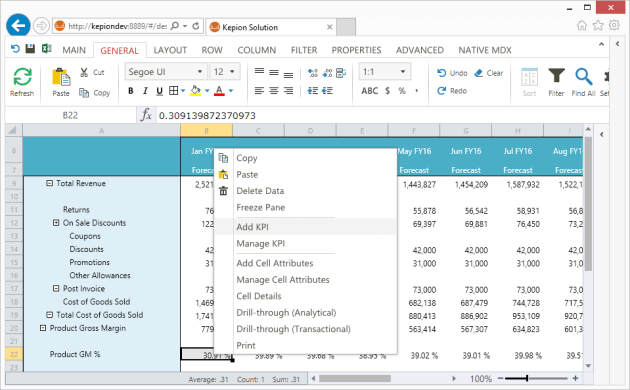The width and height of the screenshot is (630, 390).
Task: Click the zoom slider handle
Action: pos(527,378)
